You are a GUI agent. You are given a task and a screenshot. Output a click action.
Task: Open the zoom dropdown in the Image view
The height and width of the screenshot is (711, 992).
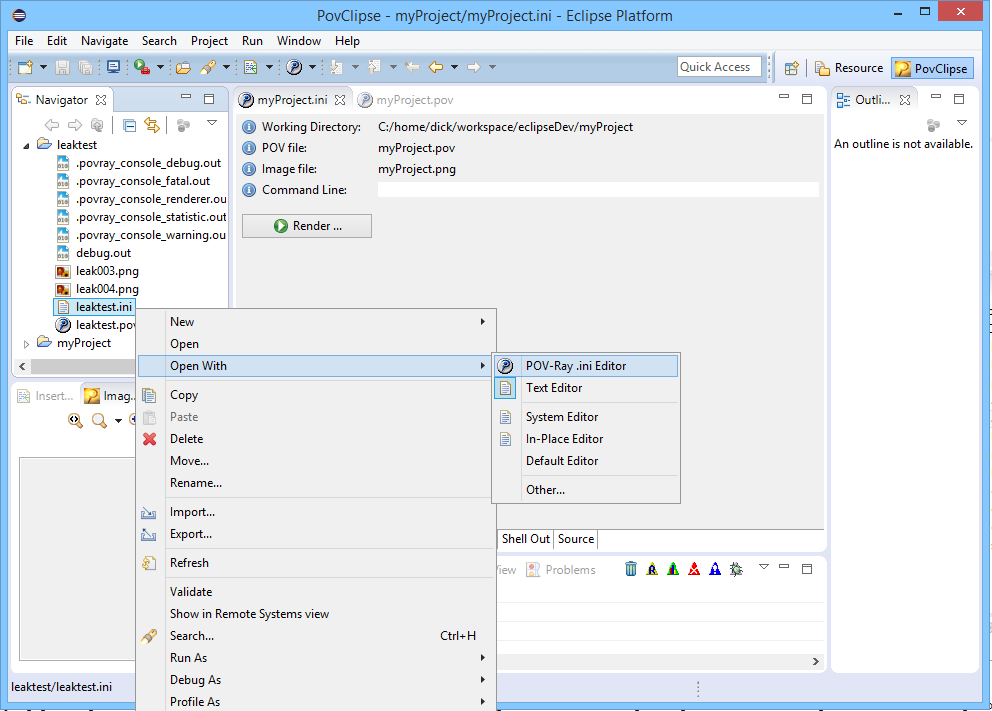click(118, 421)
